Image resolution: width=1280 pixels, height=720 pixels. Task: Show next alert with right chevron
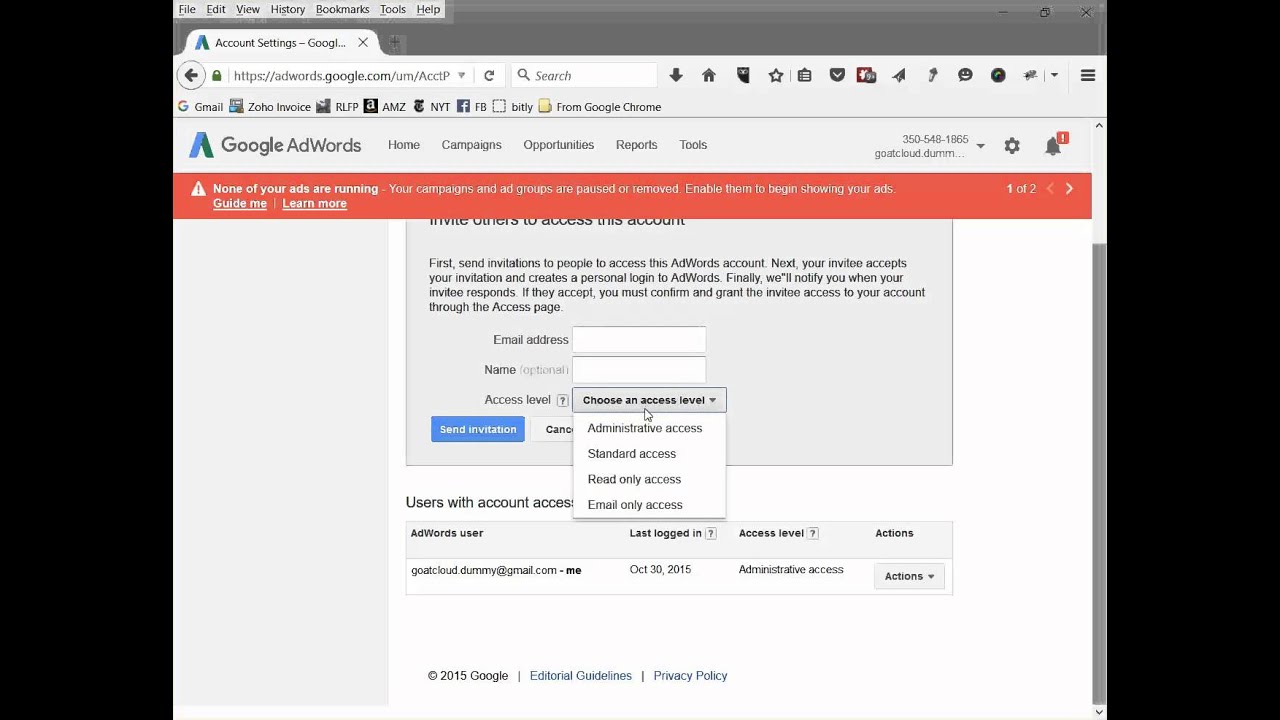[1069, 188]
